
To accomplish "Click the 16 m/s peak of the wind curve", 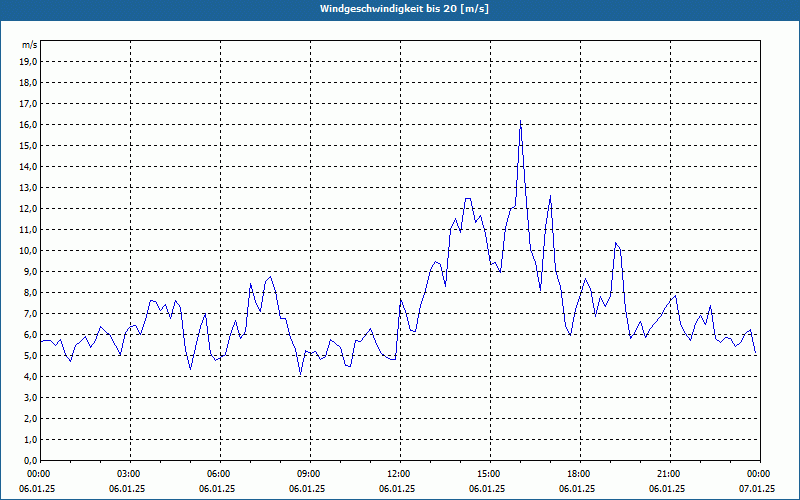I will 520,121.
